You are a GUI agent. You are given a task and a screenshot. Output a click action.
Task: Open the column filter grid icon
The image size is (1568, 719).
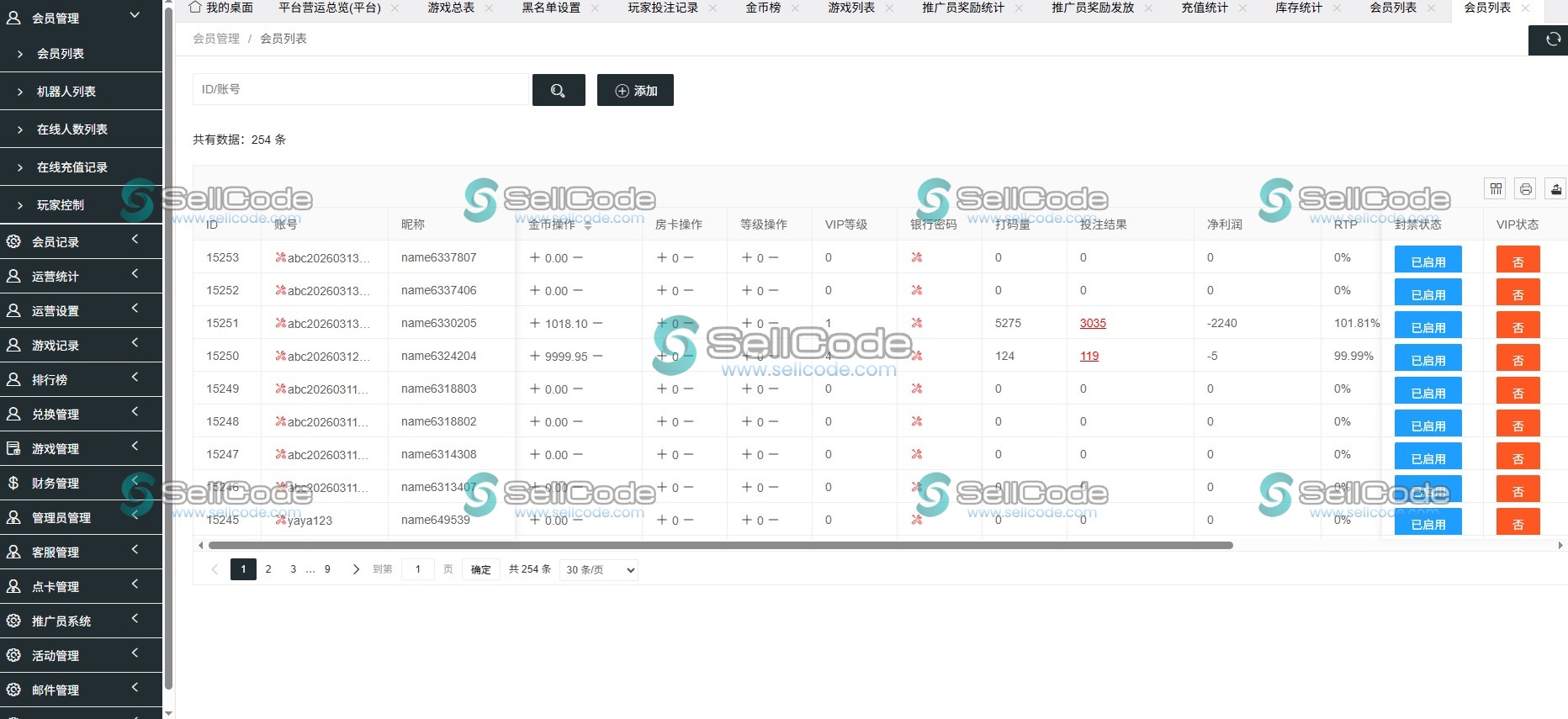coord(1495,189)
